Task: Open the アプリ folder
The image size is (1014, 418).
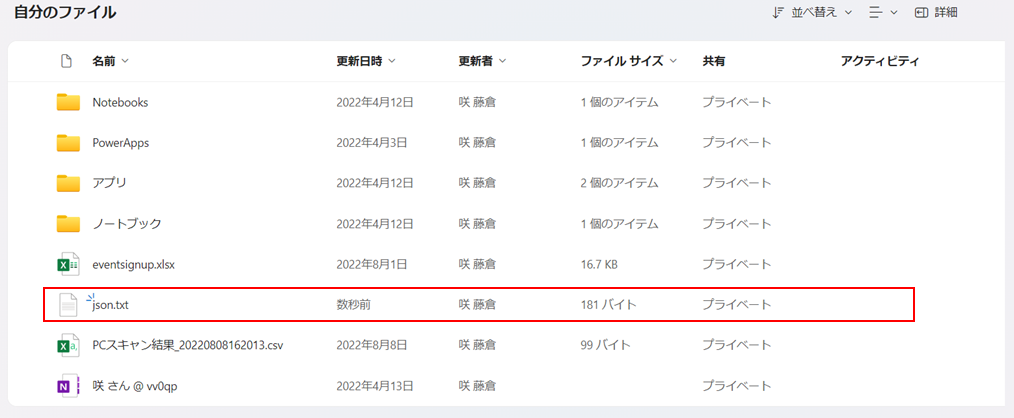Action: [109, 183]
